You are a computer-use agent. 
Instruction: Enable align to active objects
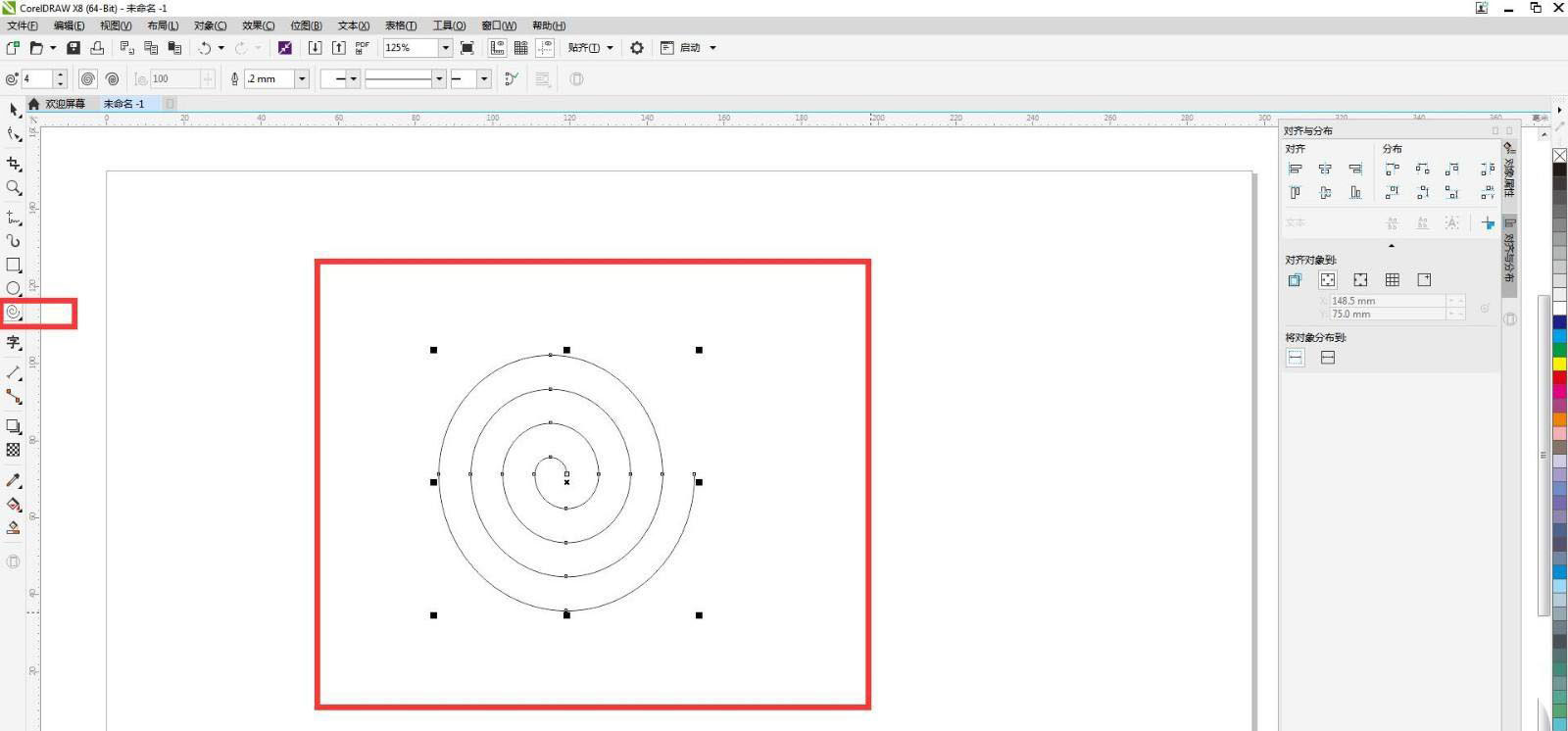[1295, 280]
